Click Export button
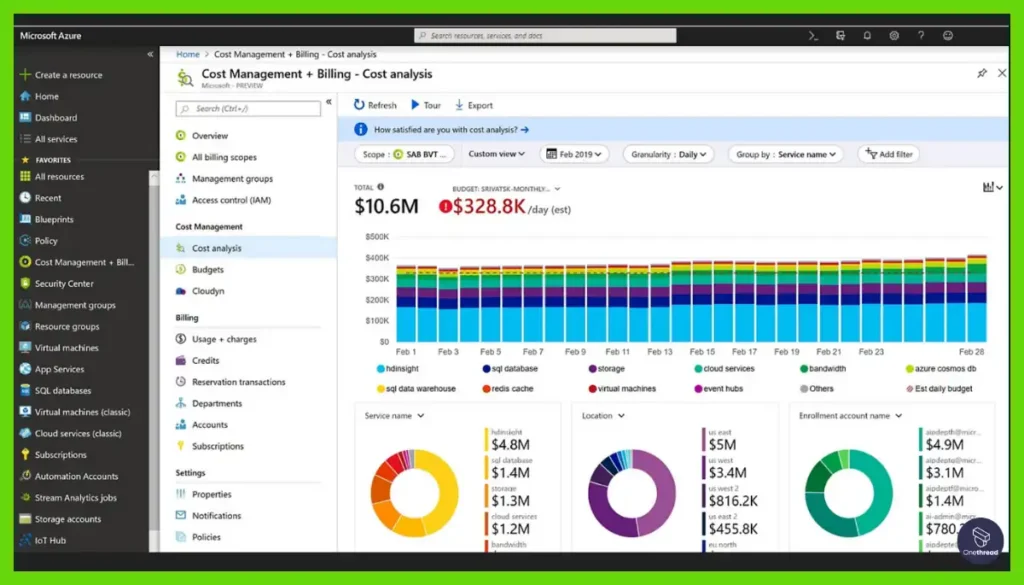 click(x=474, y=105)
